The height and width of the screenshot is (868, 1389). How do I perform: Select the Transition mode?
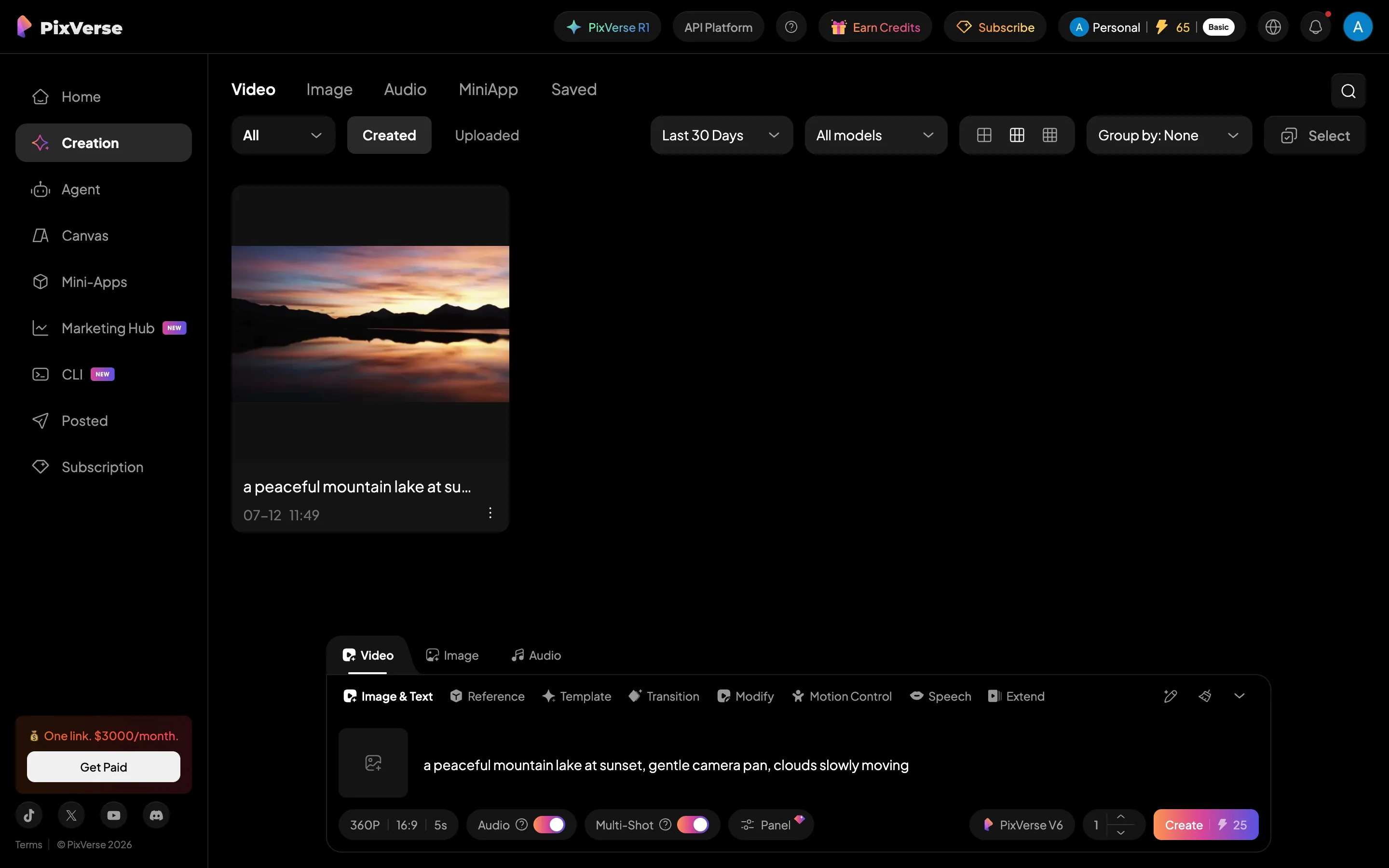click(664, 696)
